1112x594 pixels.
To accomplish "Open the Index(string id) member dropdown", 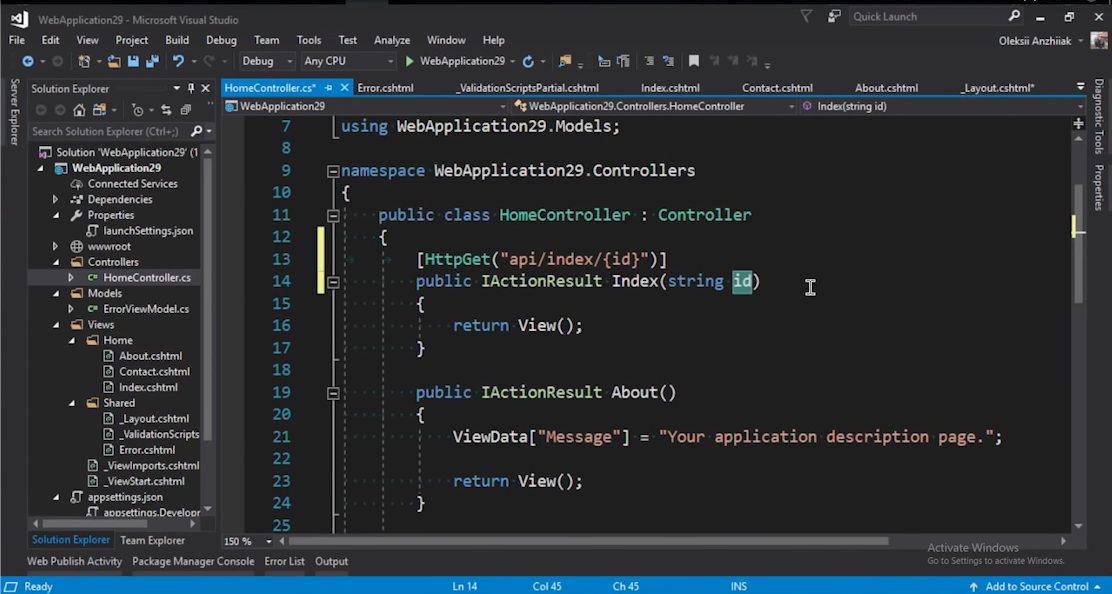I will pos(943,106).
